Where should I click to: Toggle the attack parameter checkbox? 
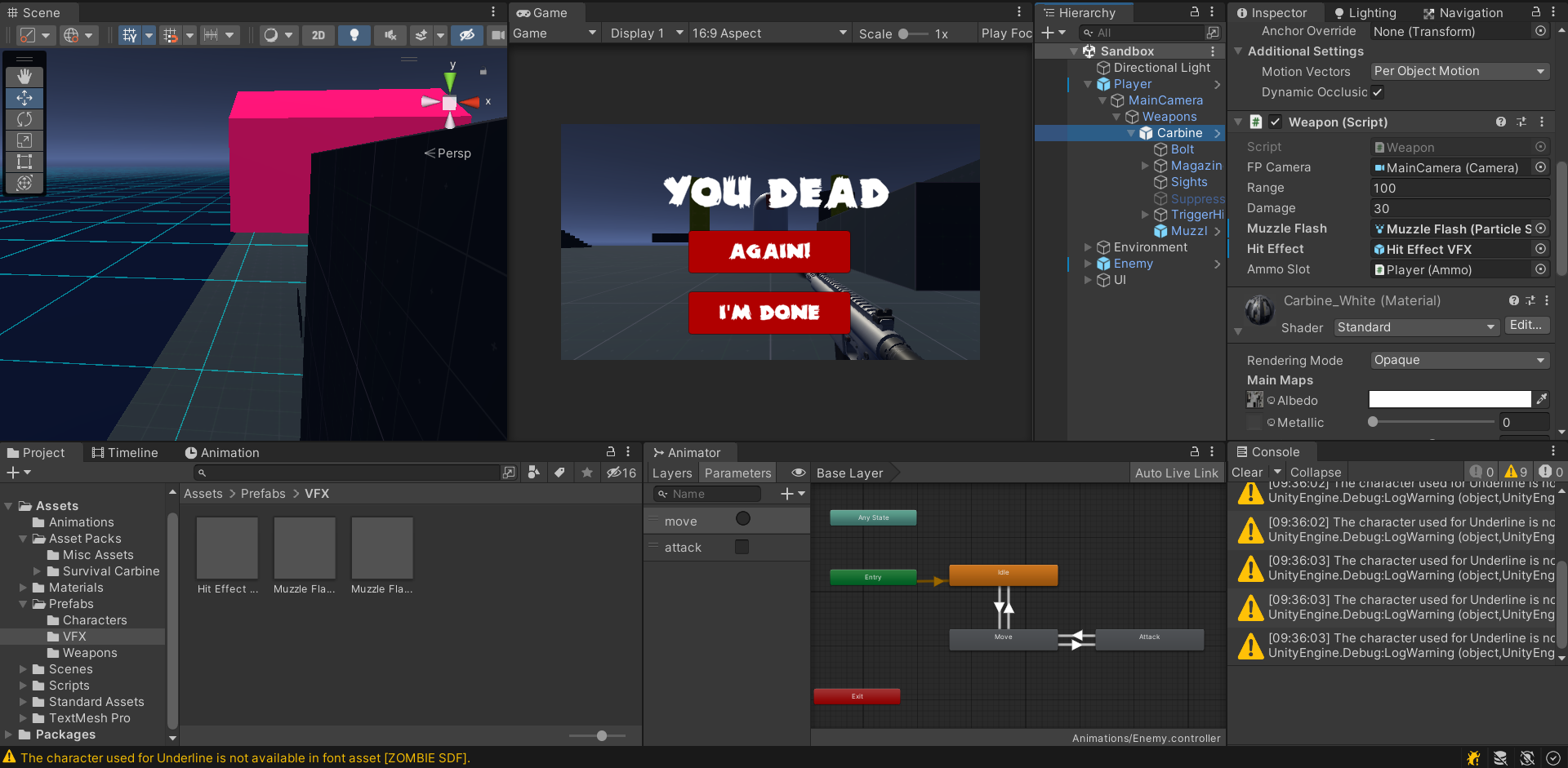click(742, 547)
